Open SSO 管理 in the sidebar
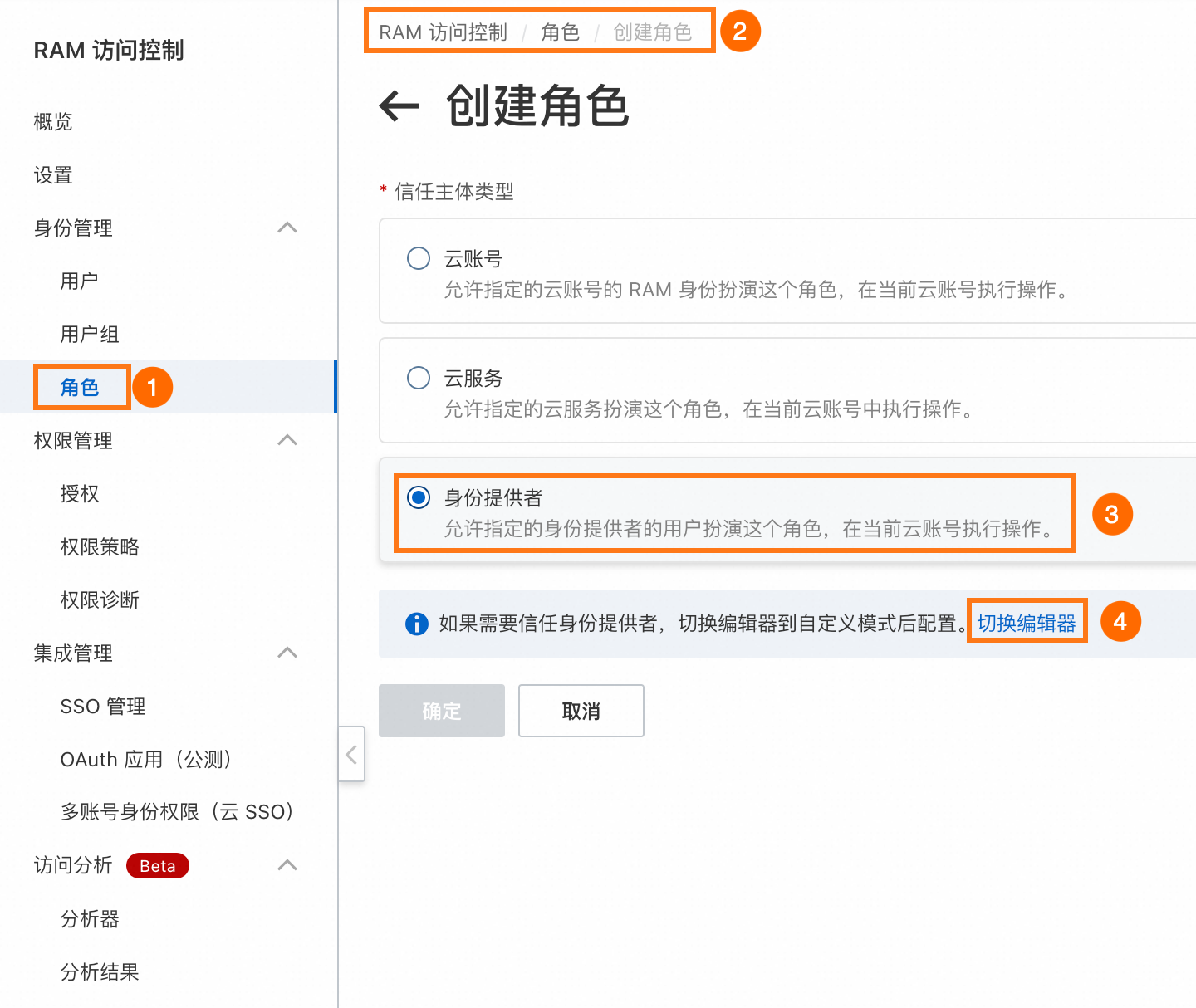The width and height of the screenshot is (1196, 1008). click(103, 707)
